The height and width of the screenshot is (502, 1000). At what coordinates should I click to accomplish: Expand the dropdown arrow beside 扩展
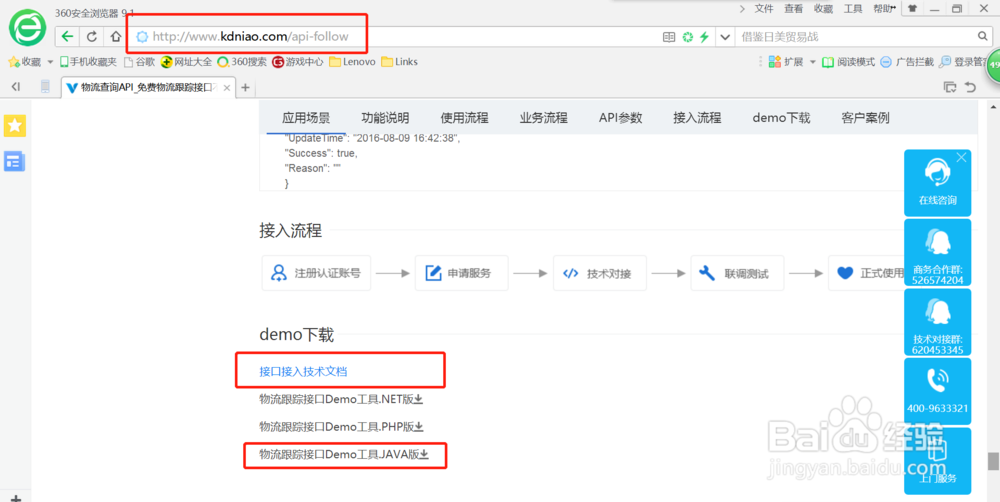[812, 62]
